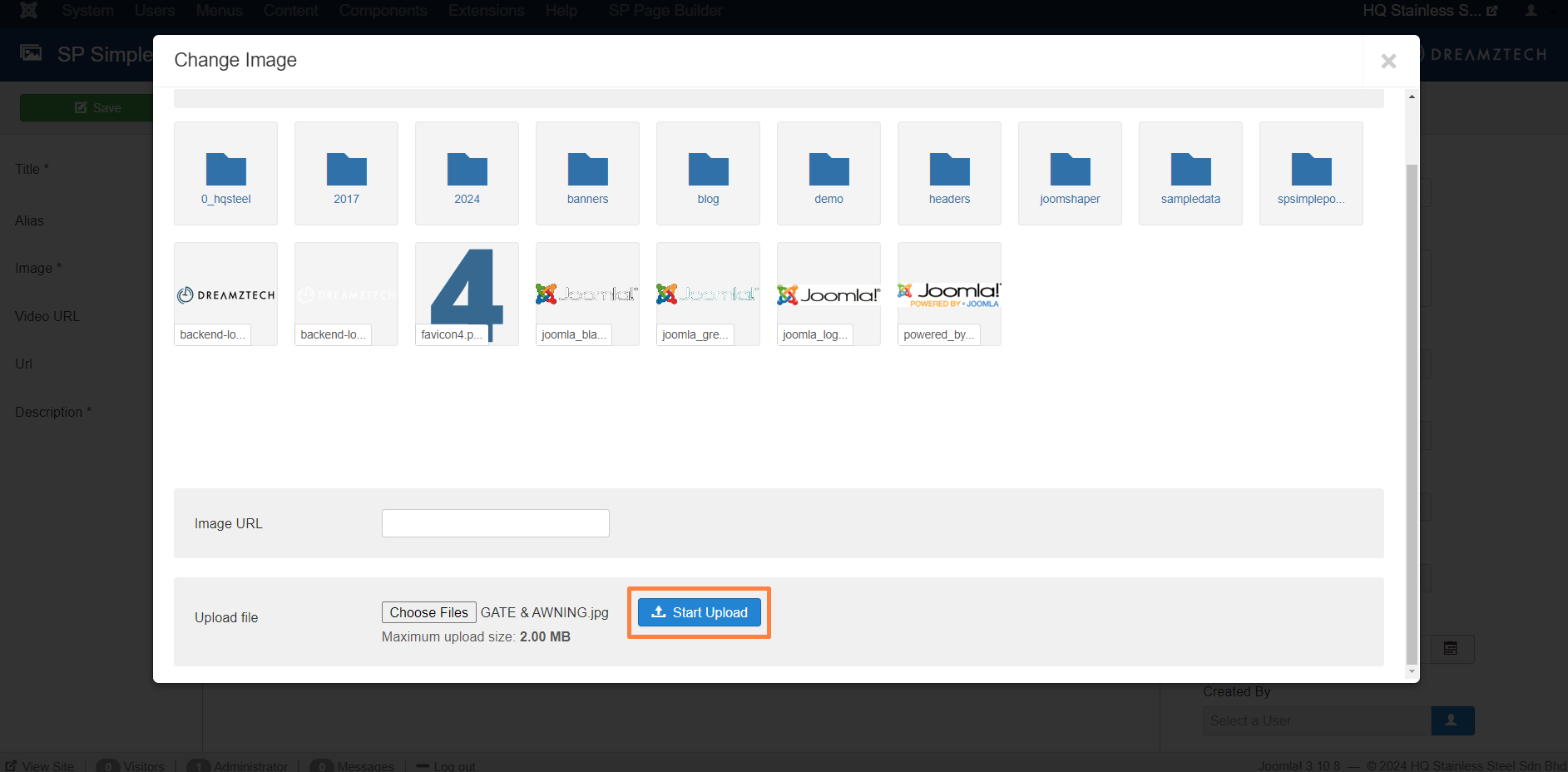This screenshot has width=1568, height=772.
Task: Click the Image URL text field
Action: coord(495,523)
